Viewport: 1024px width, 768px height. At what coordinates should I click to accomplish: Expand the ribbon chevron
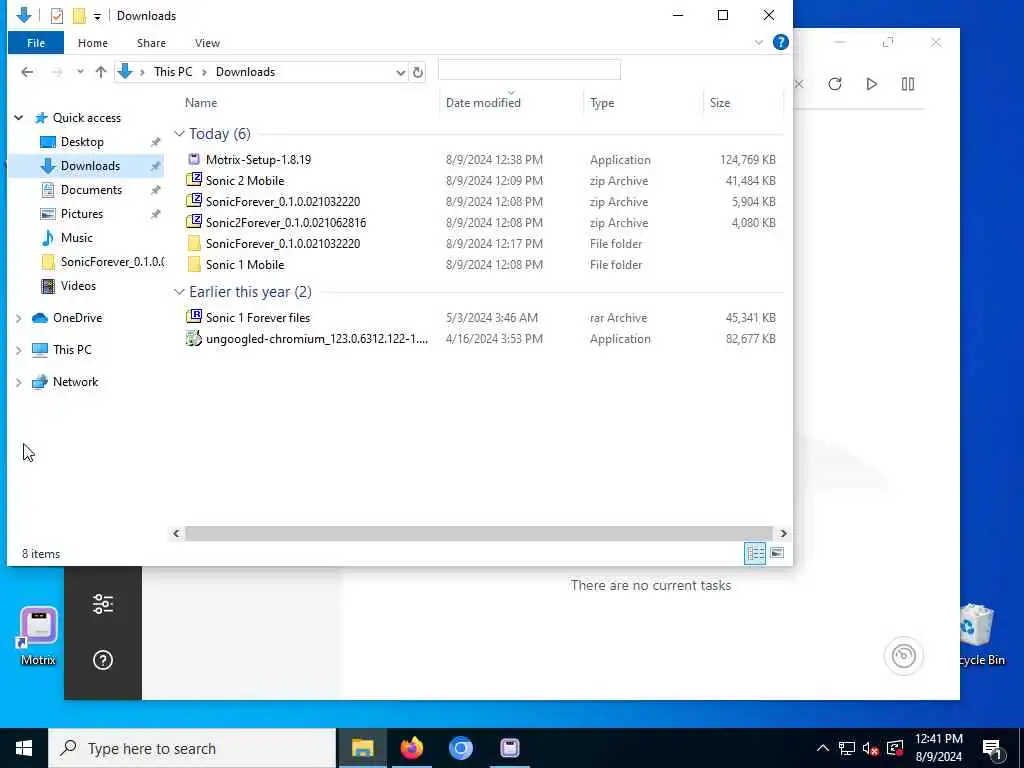[x=758, y=42]
